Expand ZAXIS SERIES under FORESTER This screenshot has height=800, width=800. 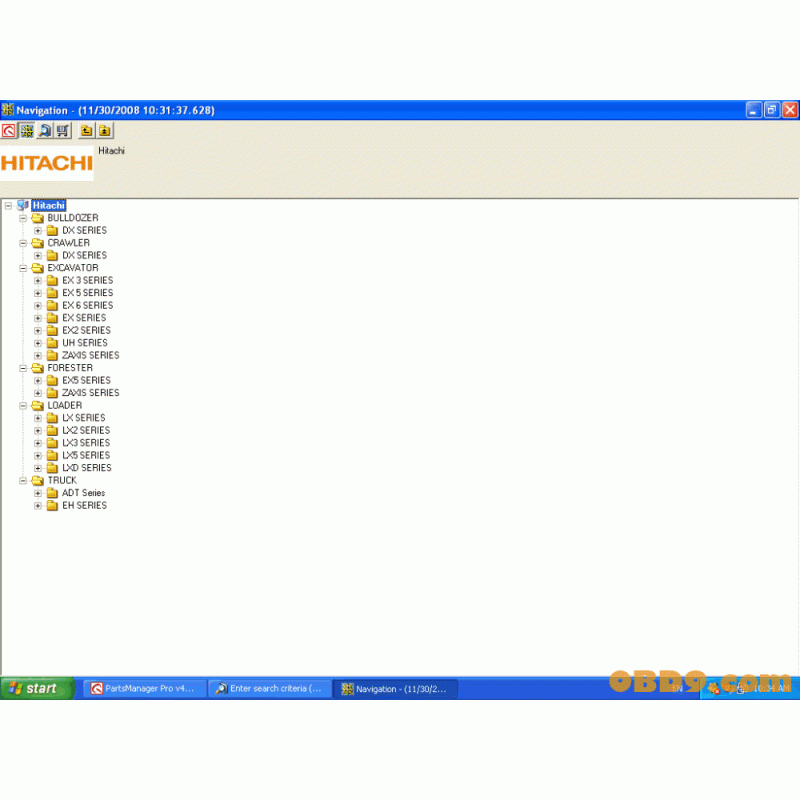38,393
